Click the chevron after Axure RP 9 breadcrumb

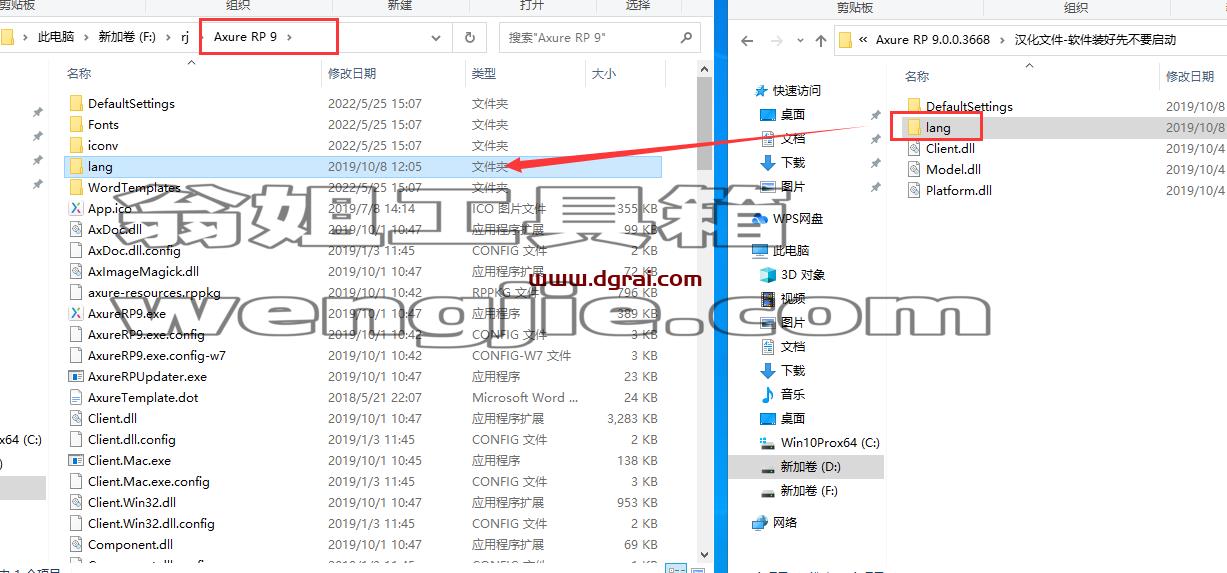click(x=289, y=37)
